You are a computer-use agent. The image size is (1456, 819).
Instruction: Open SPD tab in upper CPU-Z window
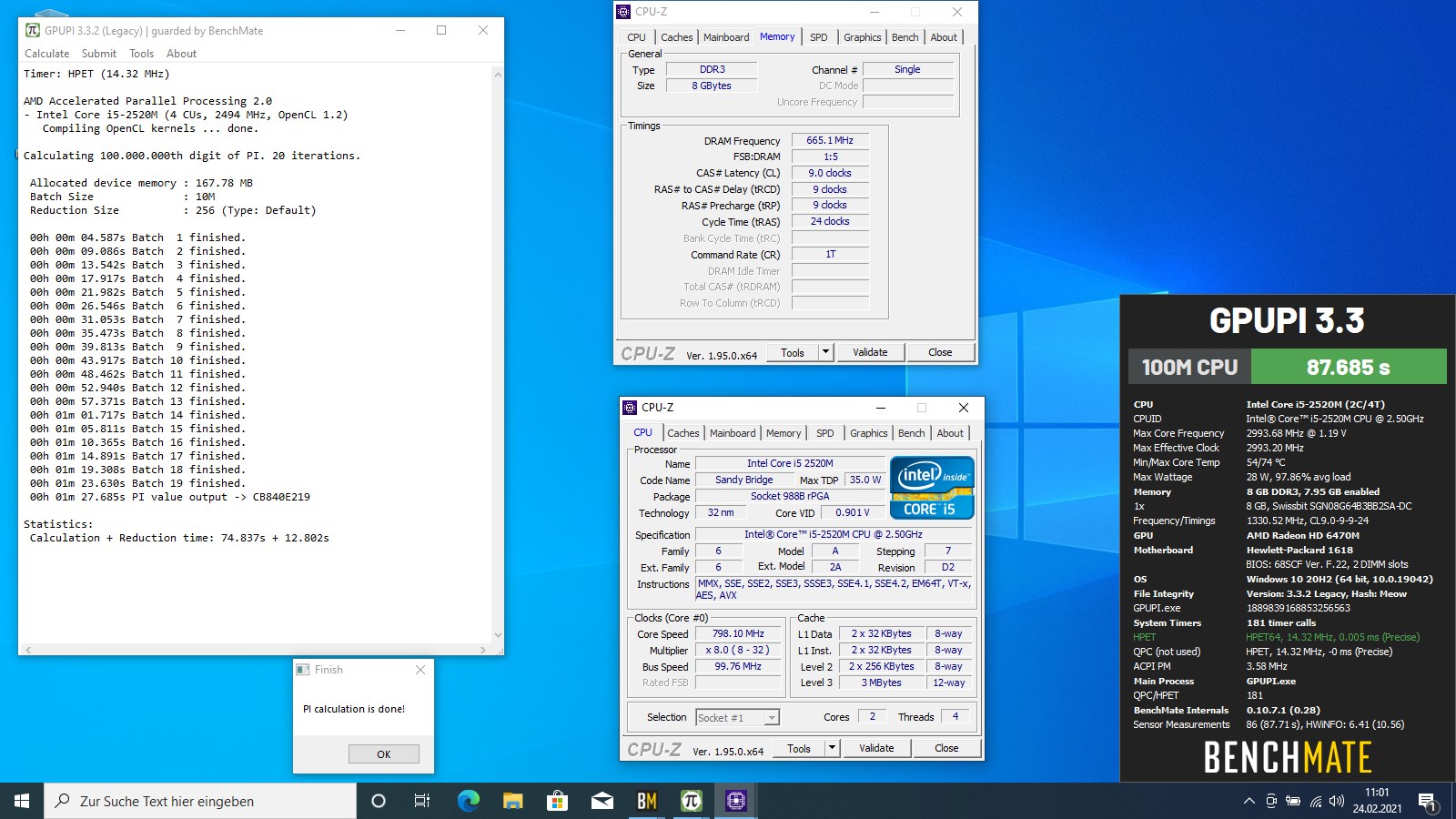point(819,37)
